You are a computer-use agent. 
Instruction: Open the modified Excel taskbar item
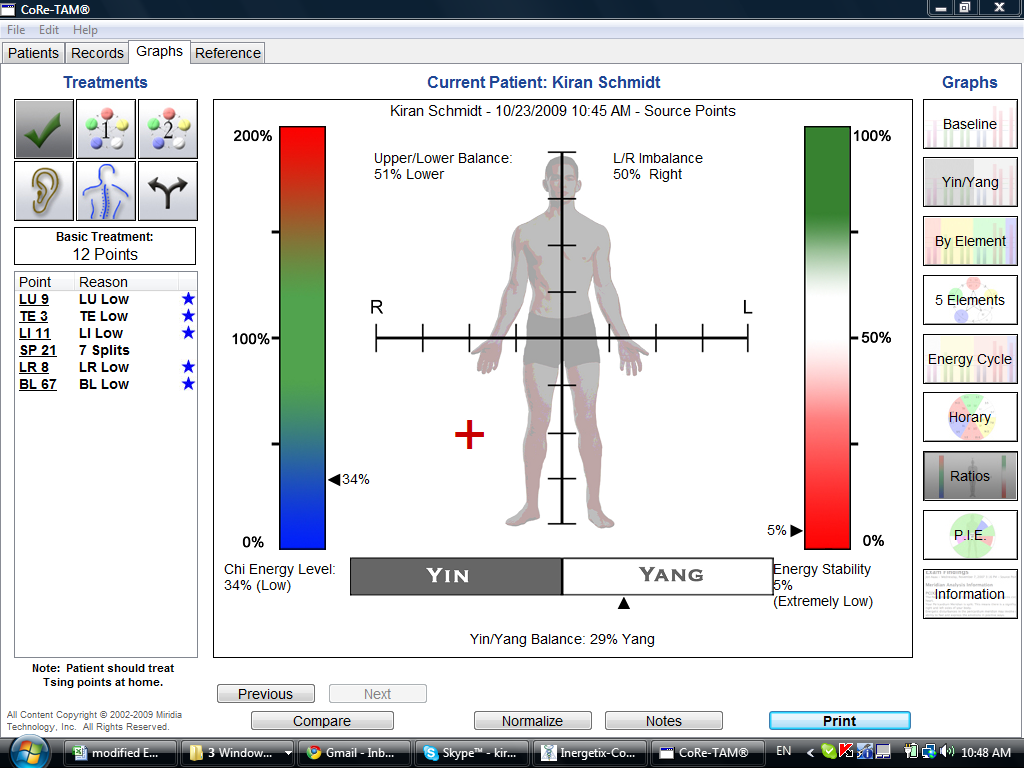(x=120, y=752)
